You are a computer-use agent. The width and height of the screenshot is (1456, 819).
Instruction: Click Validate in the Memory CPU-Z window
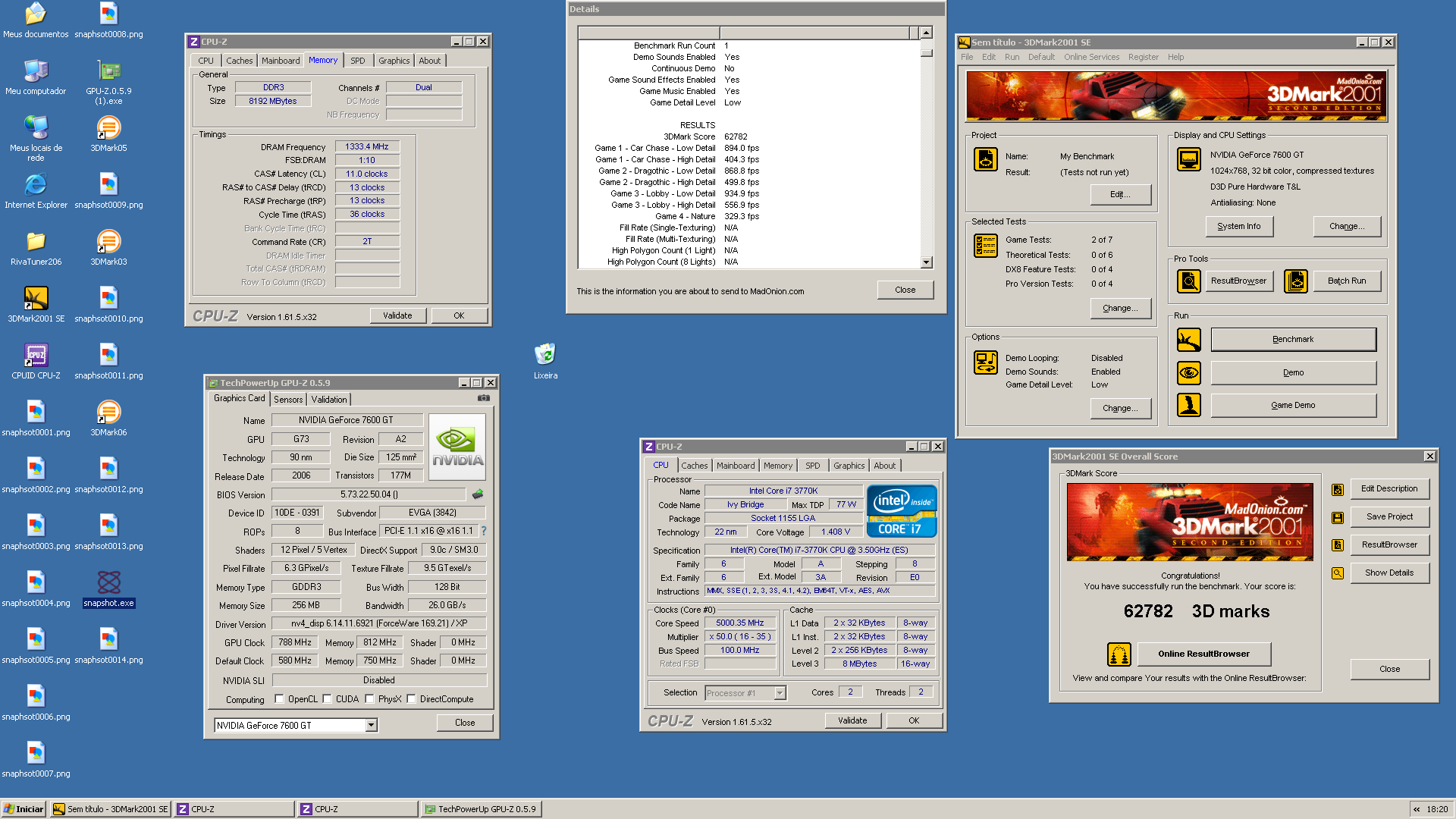click(397, 316)
